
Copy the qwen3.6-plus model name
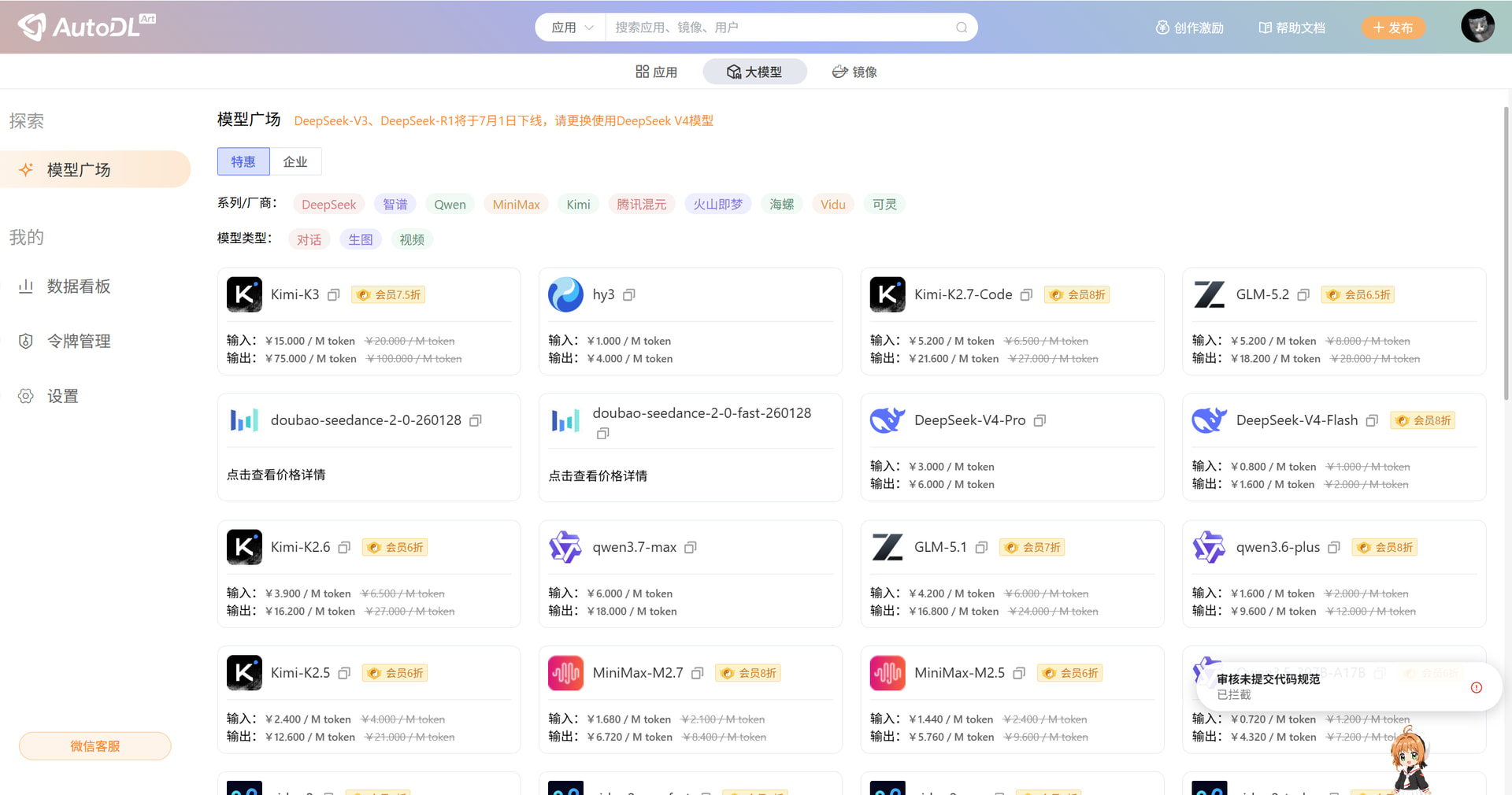(x=1334, y=548)
